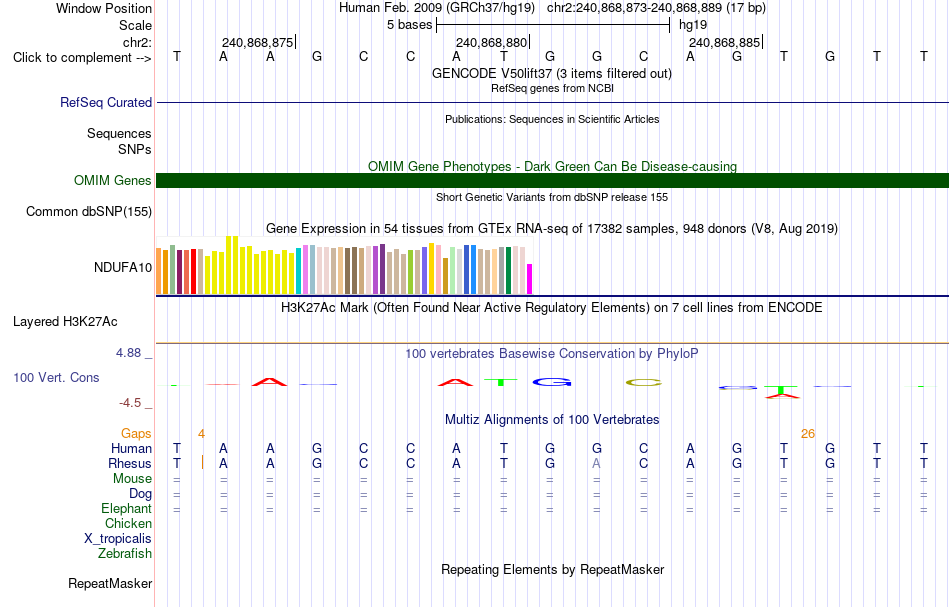This screenshot has height=607, width=950.
Task: Open the Layered H3K27Ac track label
Action: point(65,322)
